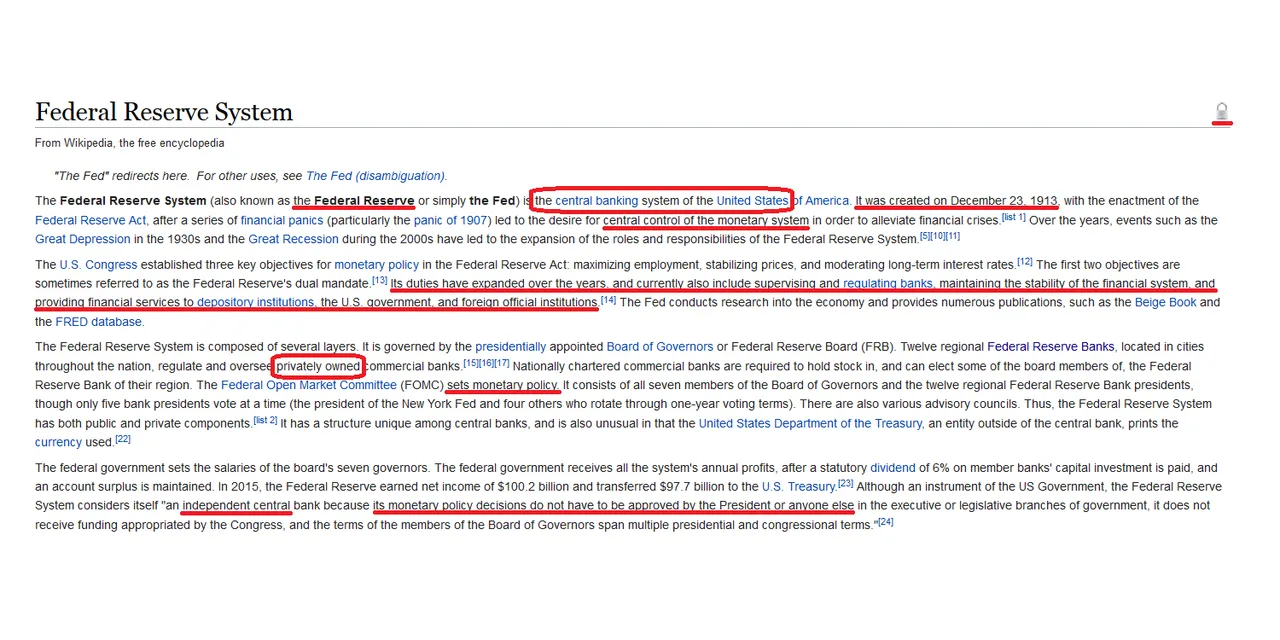Open the Great Depression link

coord(83,239)
